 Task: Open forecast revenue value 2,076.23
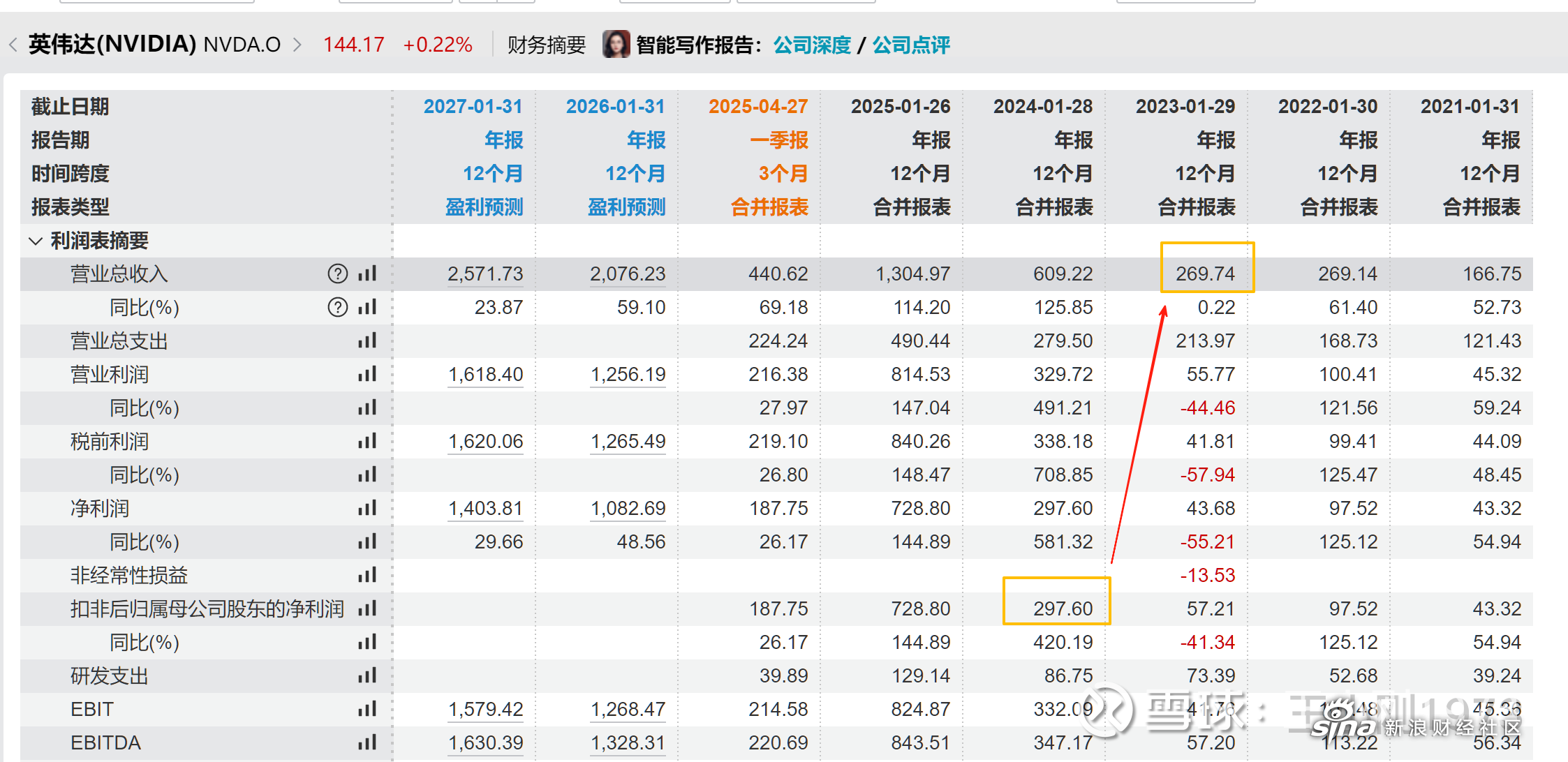click(x=628, y=274)
